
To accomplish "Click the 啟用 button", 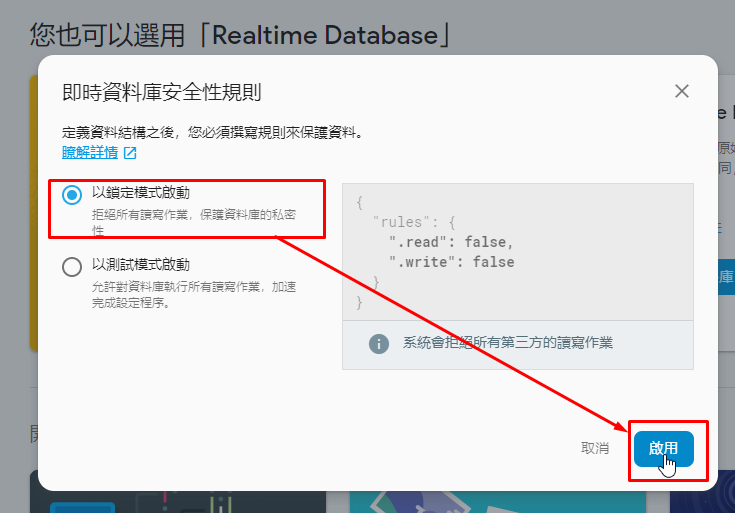I will (663, 449).
